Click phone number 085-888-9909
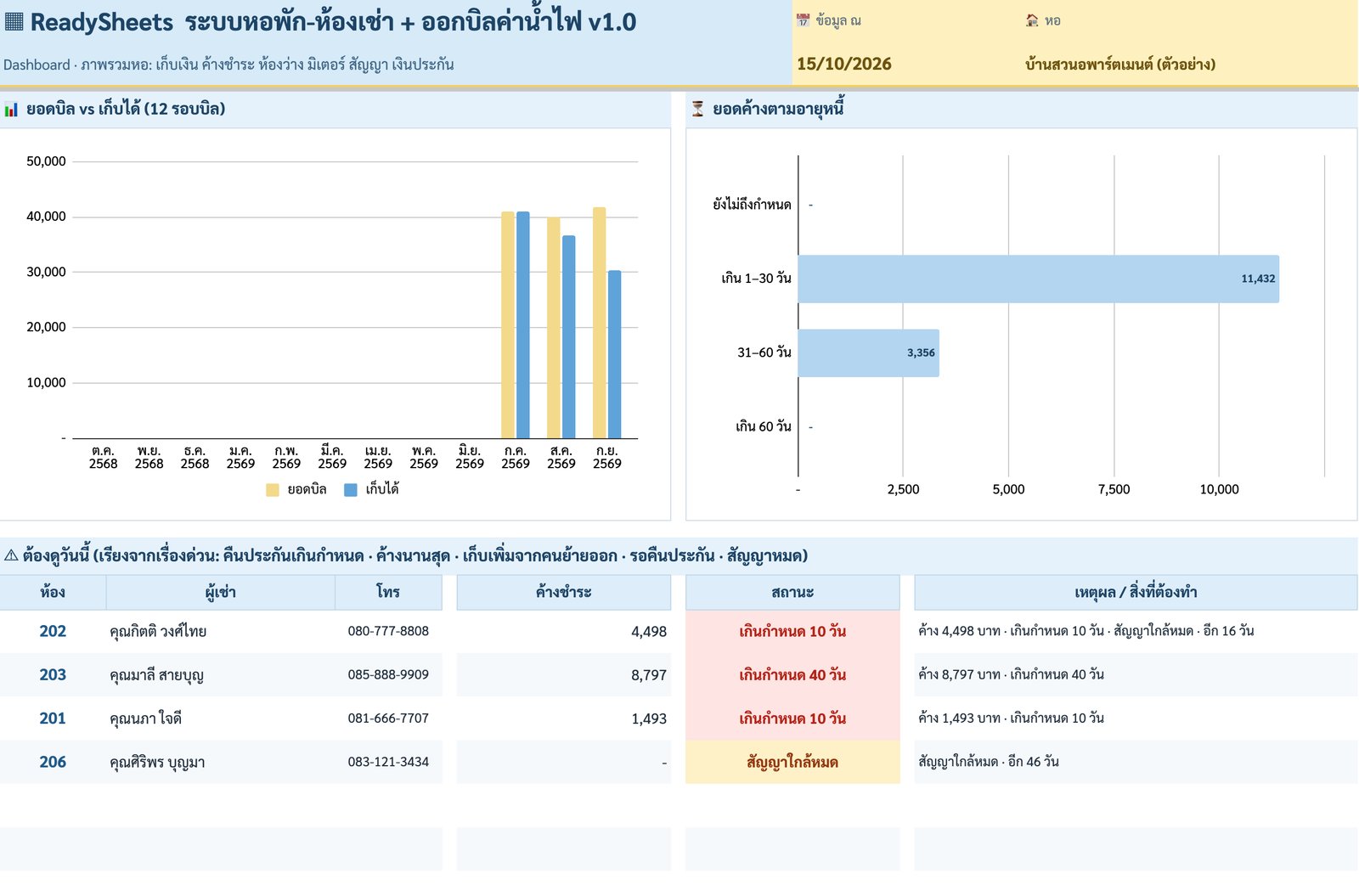This screenshot has height=896, width=1359. click(x=388, y=674)
